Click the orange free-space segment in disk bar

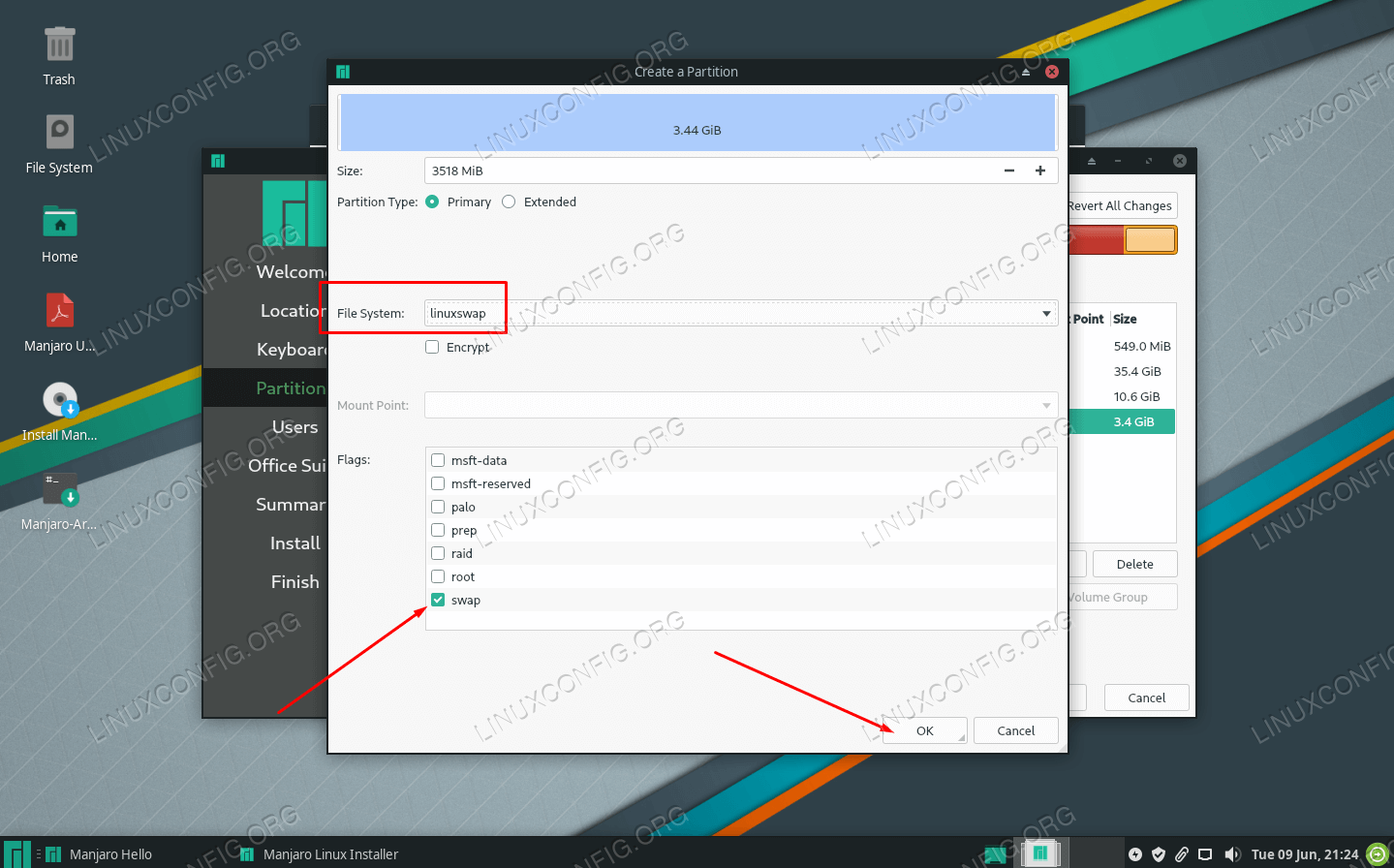pos(1150,239)
